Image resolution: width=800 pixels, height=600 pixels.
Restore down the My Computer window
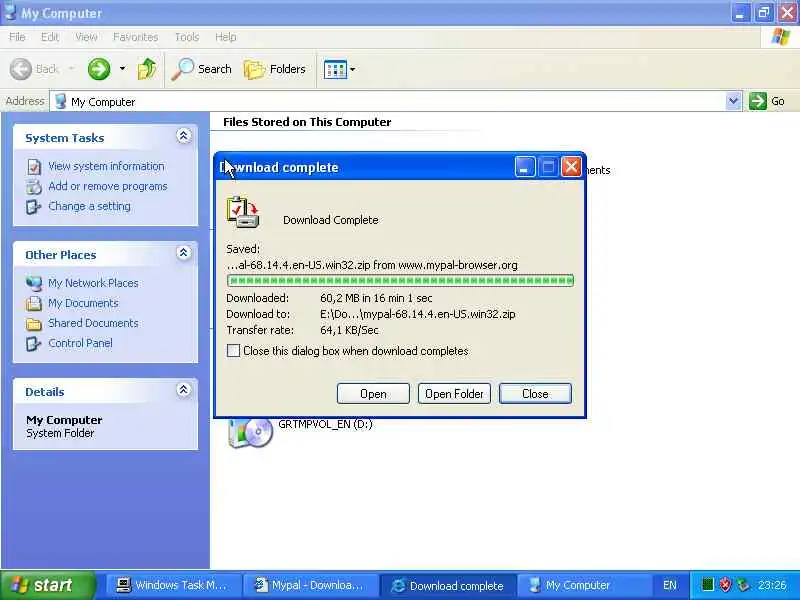coord(763,12)
